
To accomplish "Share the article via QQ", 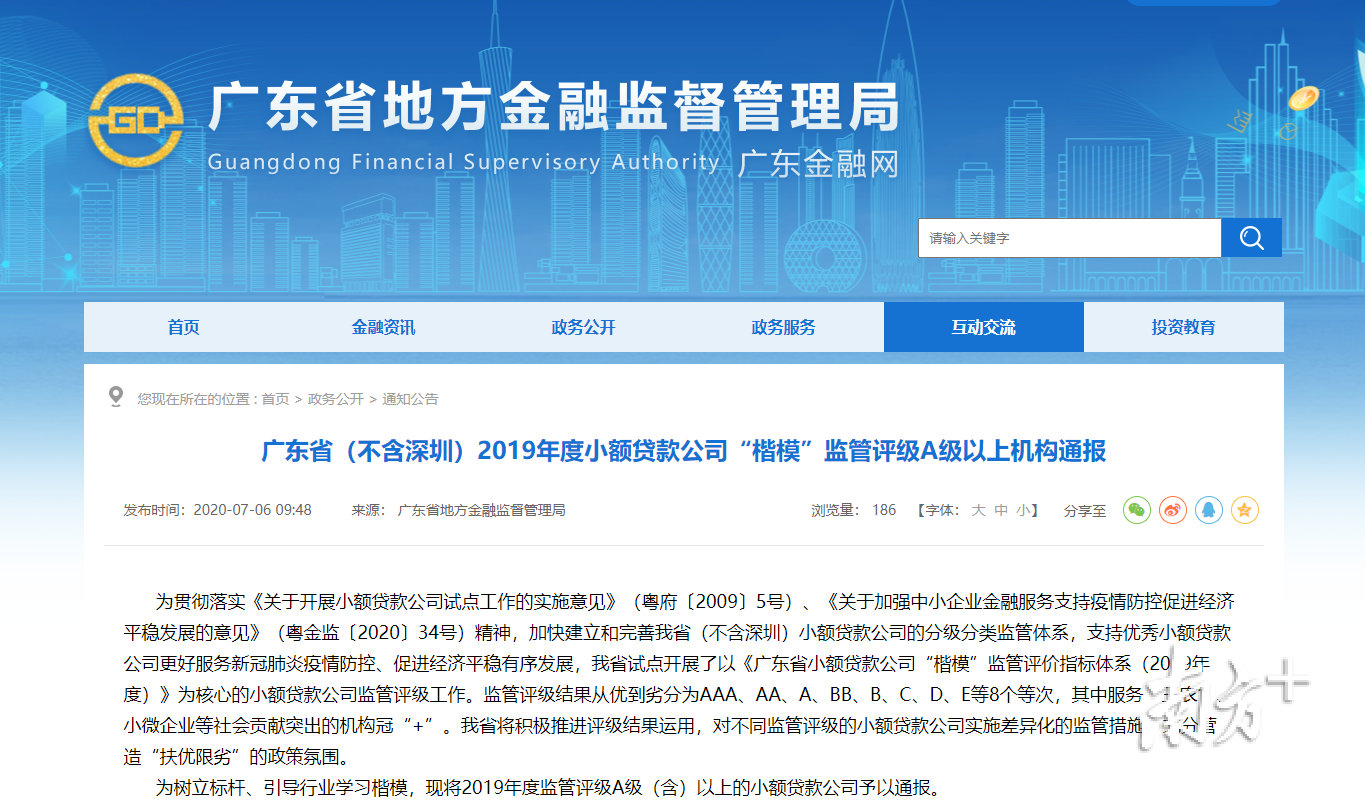I will [x=1208, y=510].
